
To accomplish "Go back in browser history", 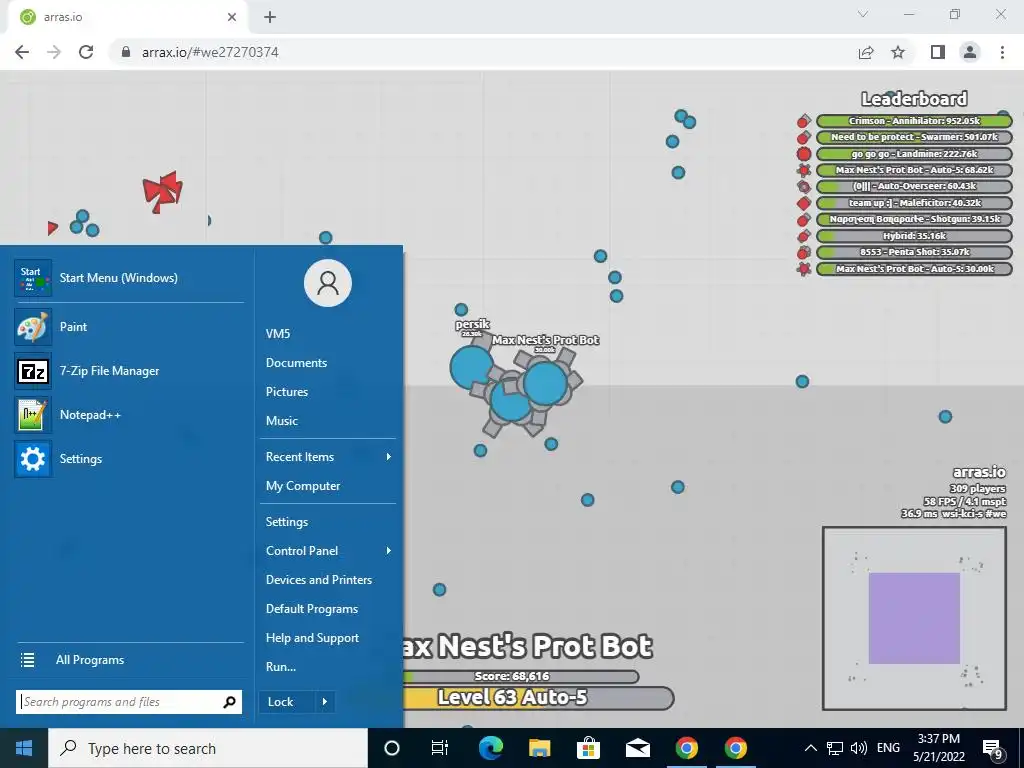I will click(x=22, y=52).
